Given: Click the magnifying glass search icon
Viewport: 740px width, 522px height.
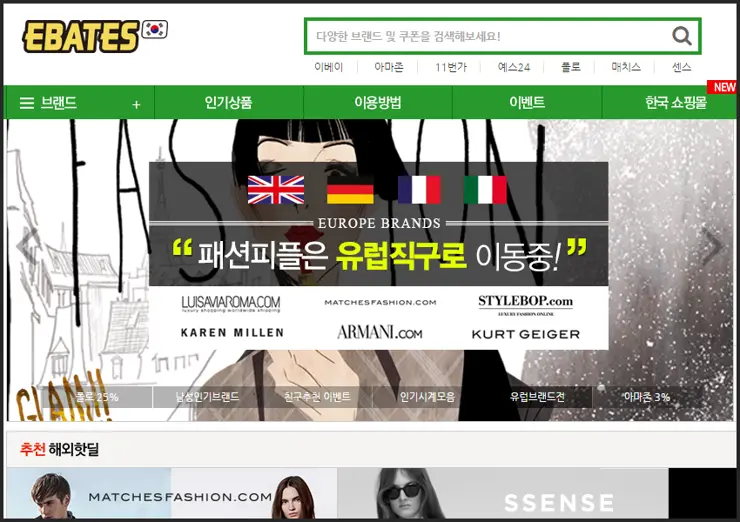Looking at the screenshot, I should pyautogui.click(x=681, y=36).
